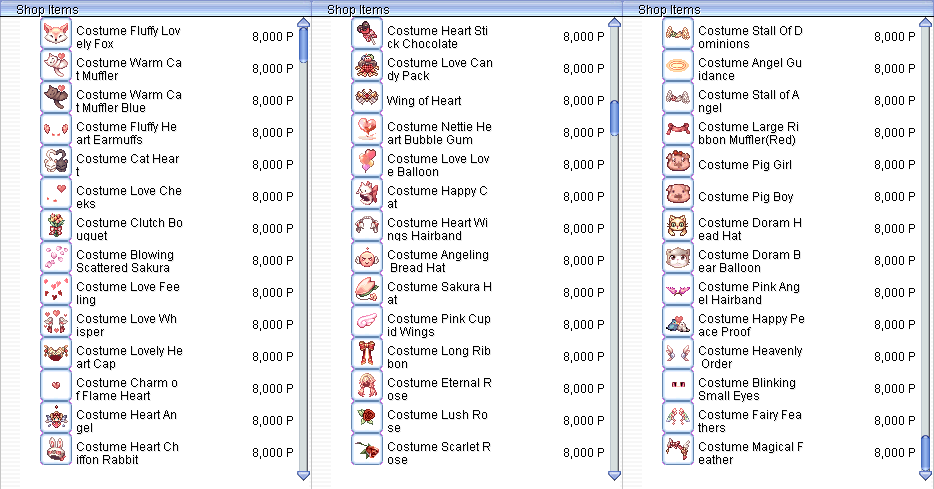This screenshot has height=489, width=934.
Task: Click the Costume Heart Chiffon Rabbit icon
Action: click(x=56, y=450)
